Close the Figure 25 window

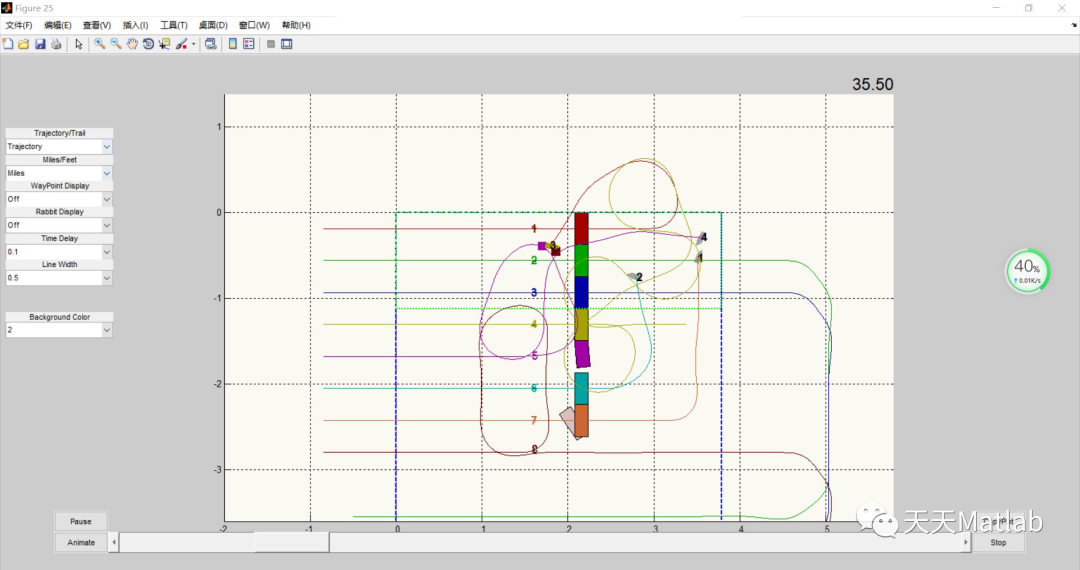[1061, 8]
